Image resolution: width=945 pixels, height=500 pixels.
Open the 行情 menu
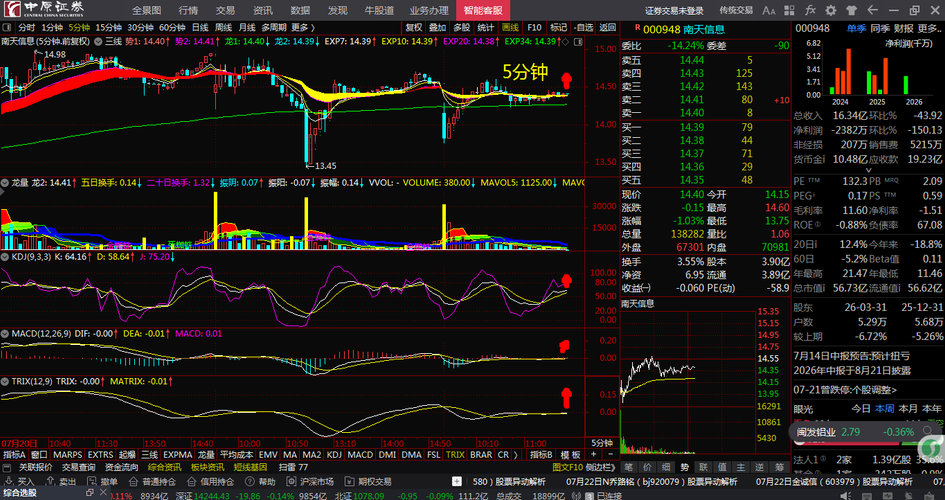pos(188,10)
